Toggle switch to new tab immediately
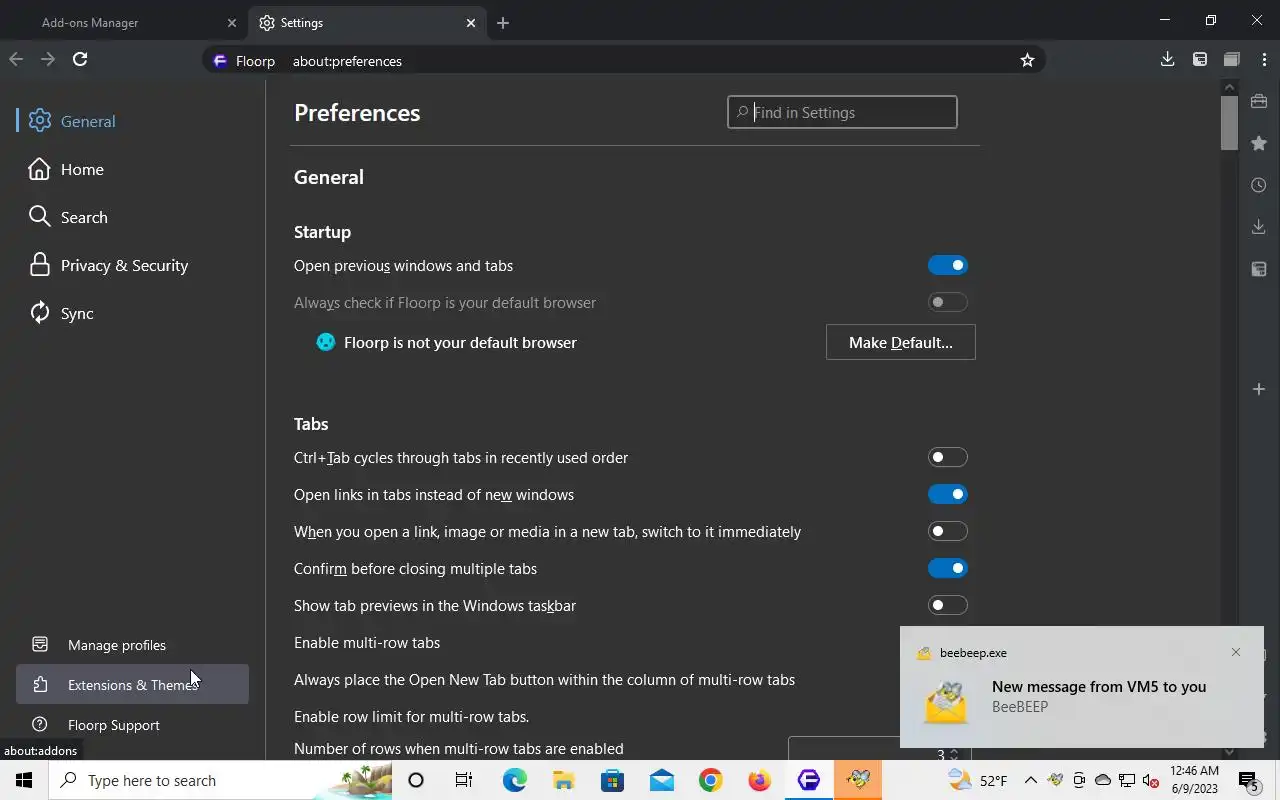The width and height of the screenshot is (1280, 800). pos(948,531)
